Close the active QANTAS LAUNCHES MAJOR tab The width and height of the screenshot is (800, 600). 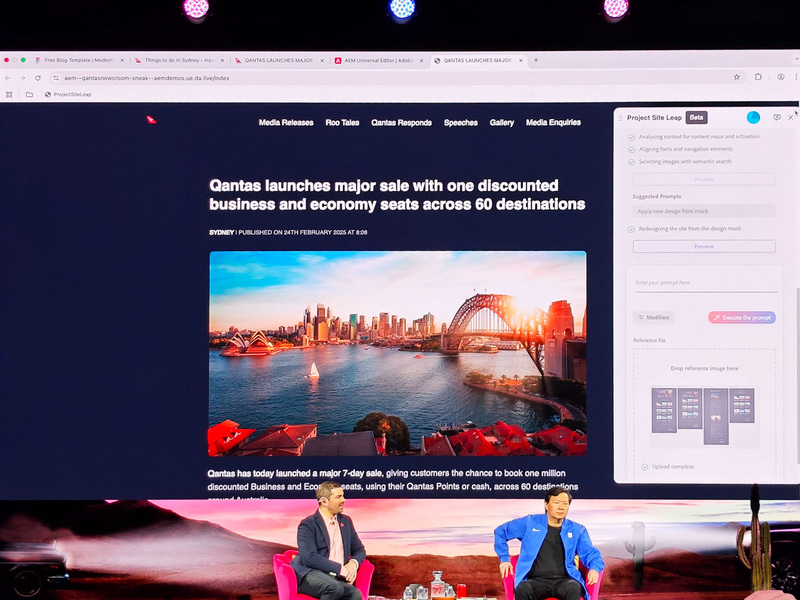coord(520,60)
